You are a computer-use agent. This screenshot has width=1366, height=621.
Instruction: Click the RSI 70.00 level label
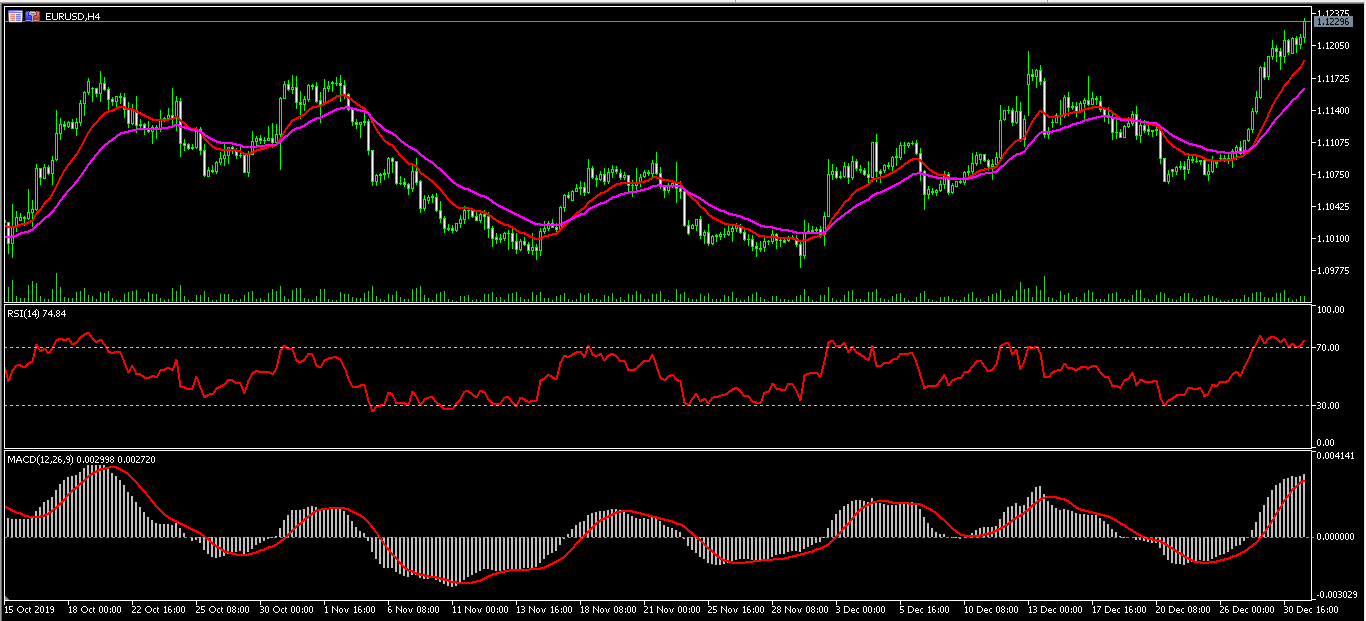[x=1328, y=348]
